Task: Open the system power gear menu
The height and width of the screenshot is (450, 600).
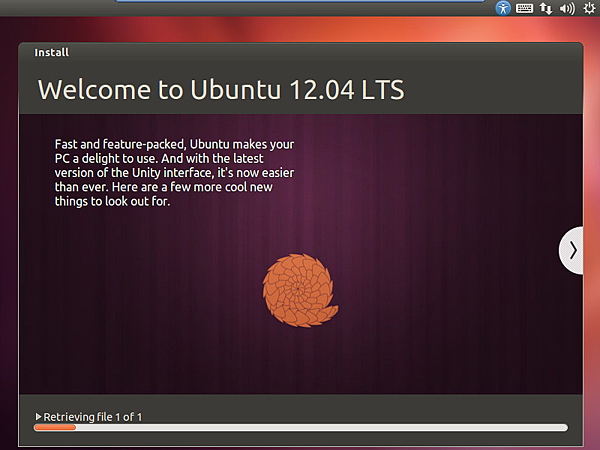Action: [589, 8]
